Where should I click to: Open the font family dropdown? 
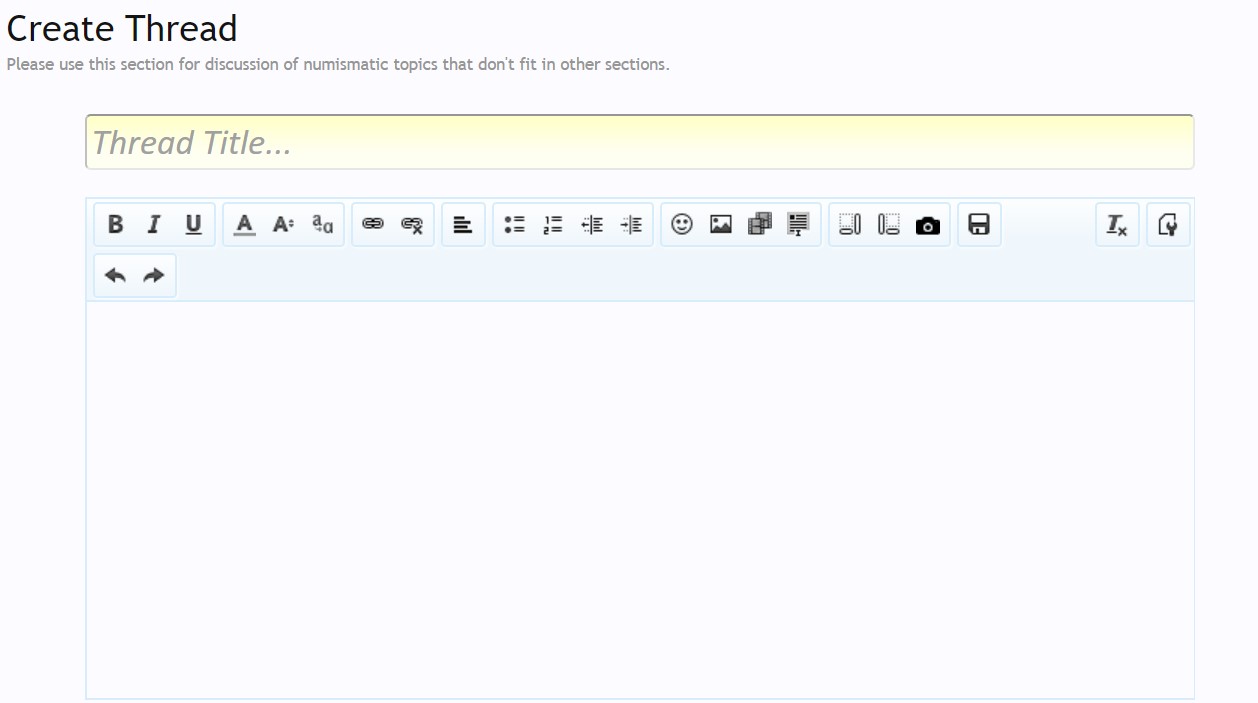(322, 225)
